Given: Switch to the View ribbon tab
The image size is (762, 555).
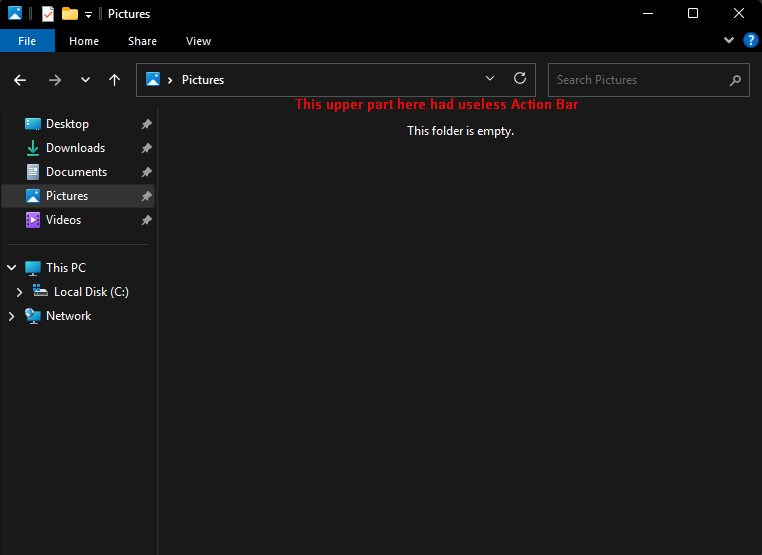Looking at the screenshot, I should tap(198, 41).
